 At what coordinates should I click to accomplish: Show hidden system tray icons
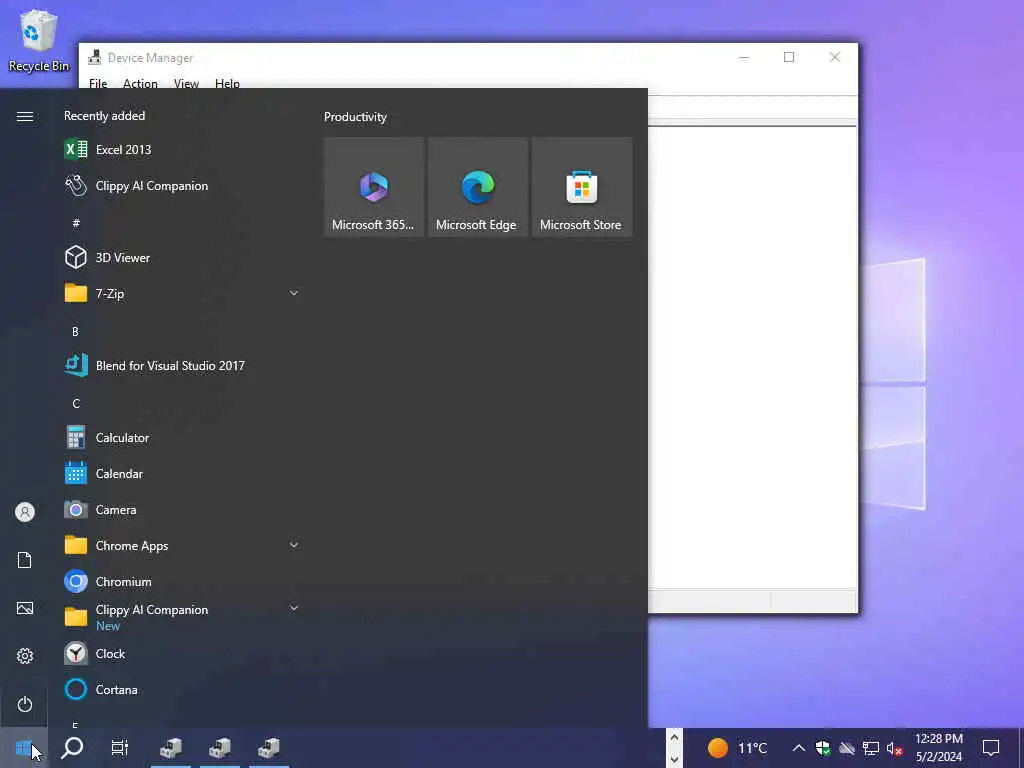click(x=798, y=748)
